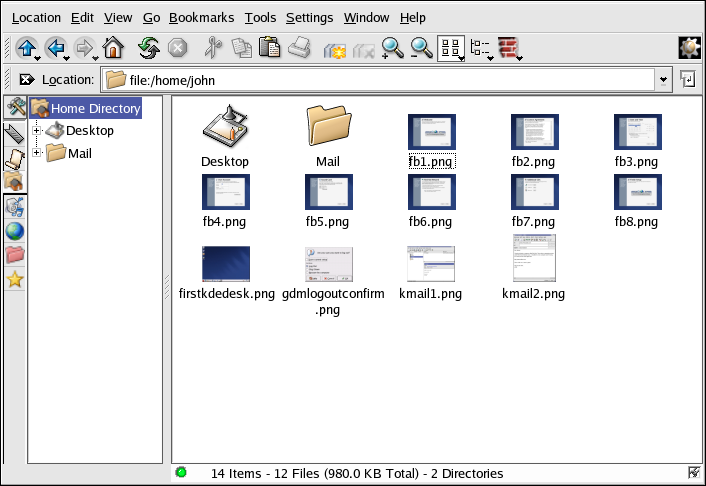The image size is (706, 486).
Task: Open the Network globe sidebar panel
Action: tap(15, 231)
